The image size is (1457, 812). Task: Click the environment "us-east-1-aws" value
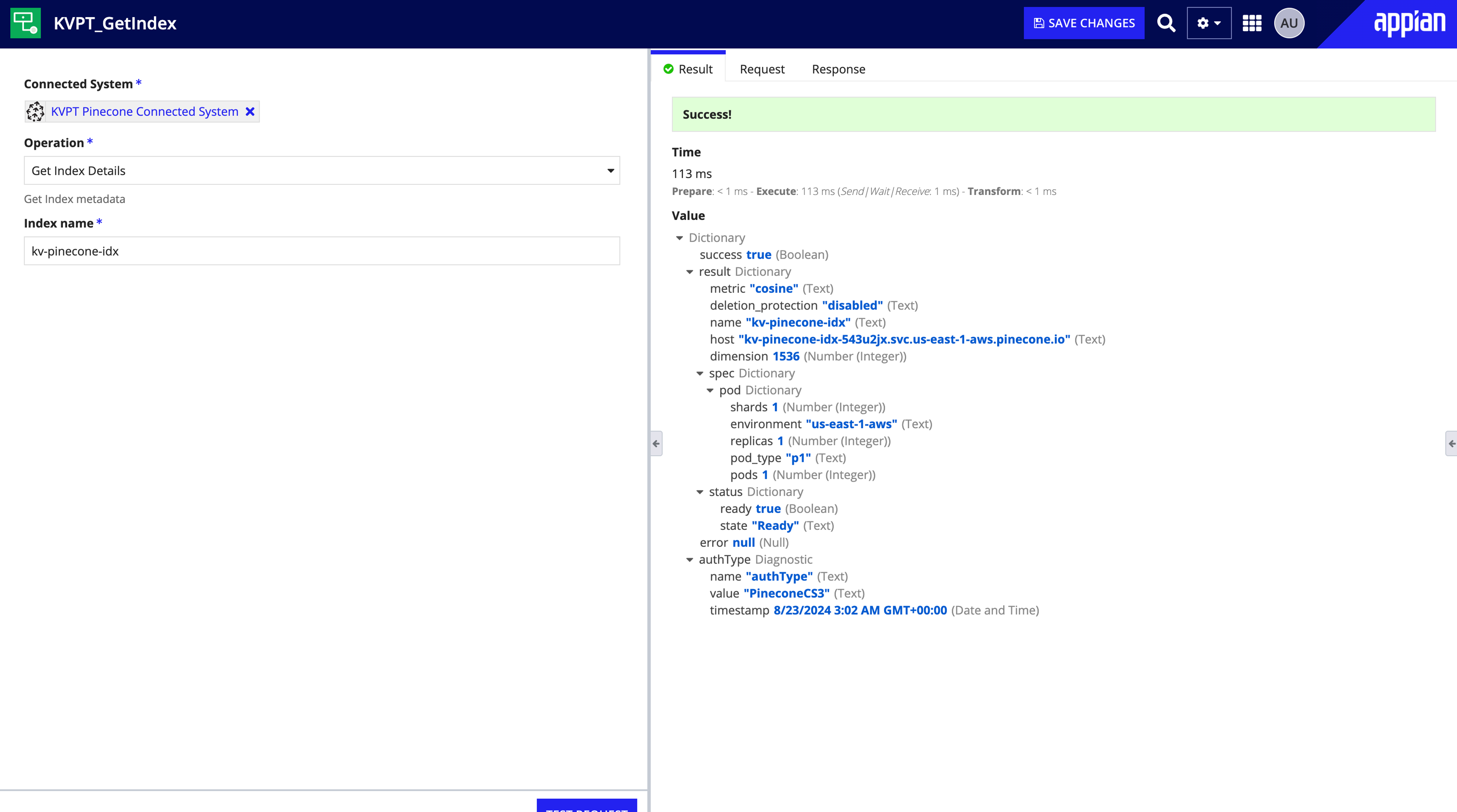pyautogui.click(x=851, y=424)
